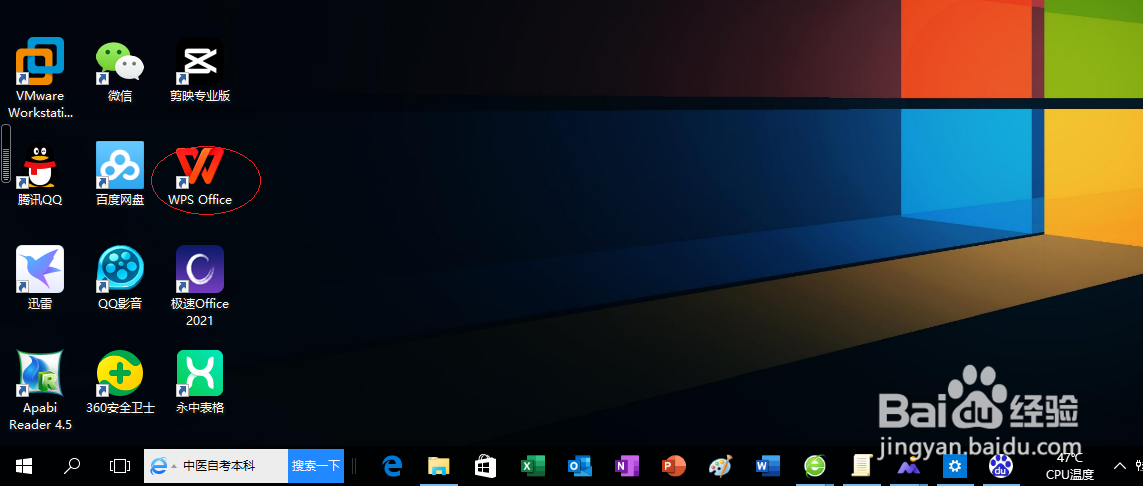1143x486 pixels.
Task: Click the green side performance meter
Action: click(x=6, y=154)
